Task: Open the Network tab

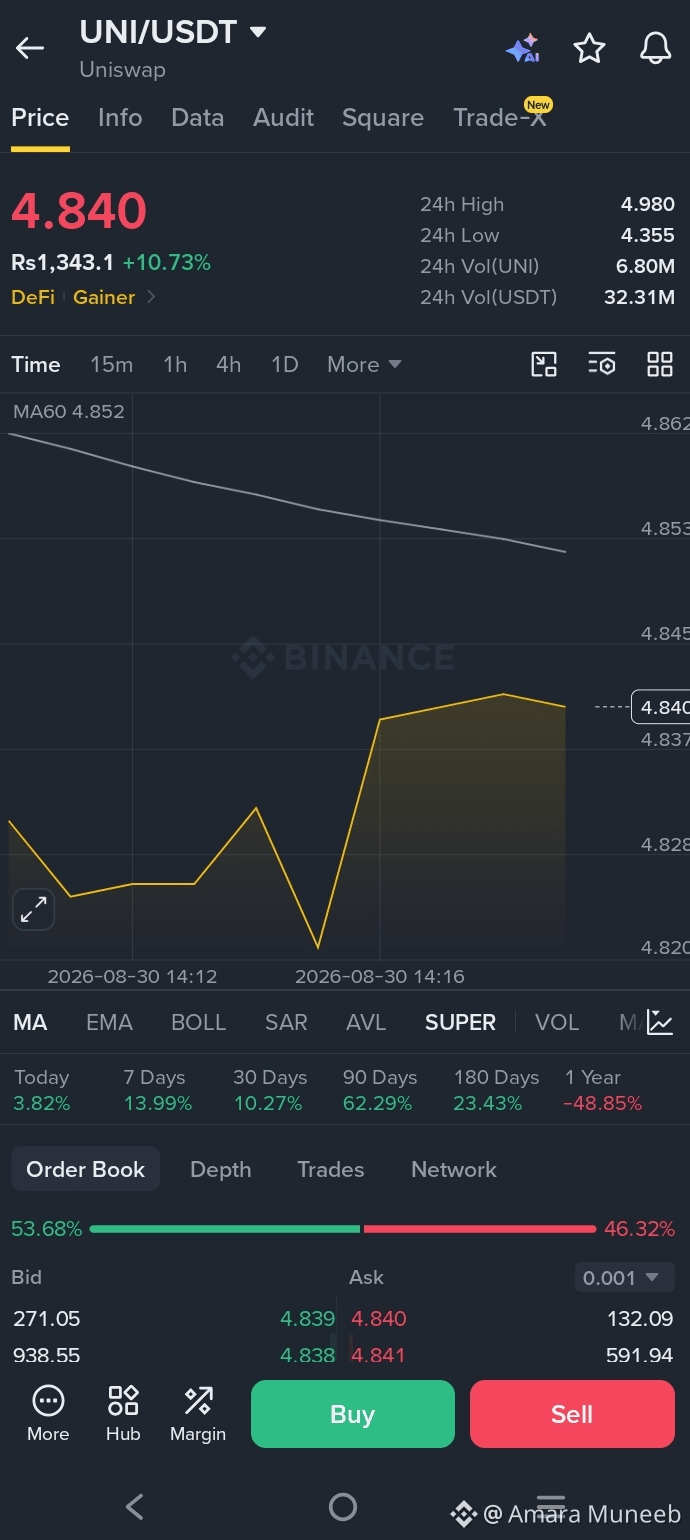Action: click(x=454, y=1169)
